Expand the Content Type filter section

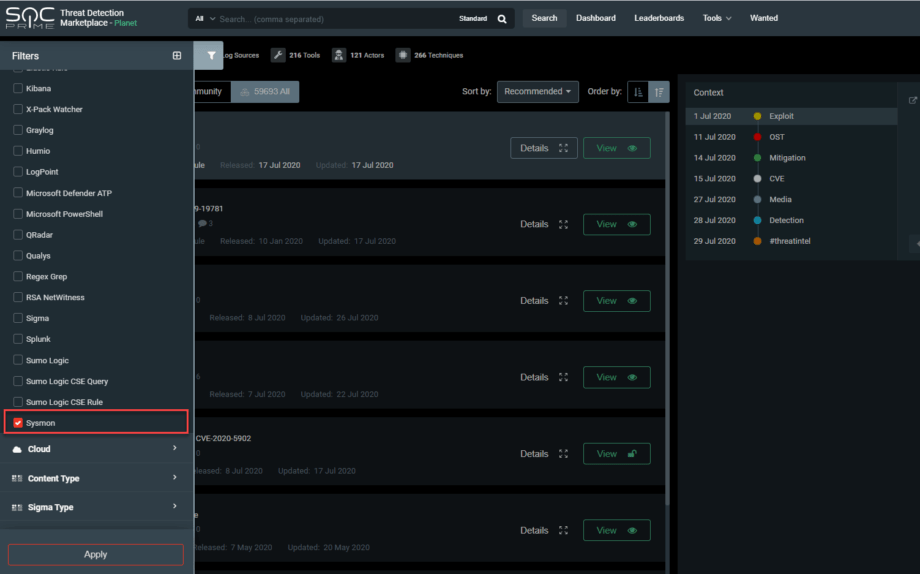96,478
